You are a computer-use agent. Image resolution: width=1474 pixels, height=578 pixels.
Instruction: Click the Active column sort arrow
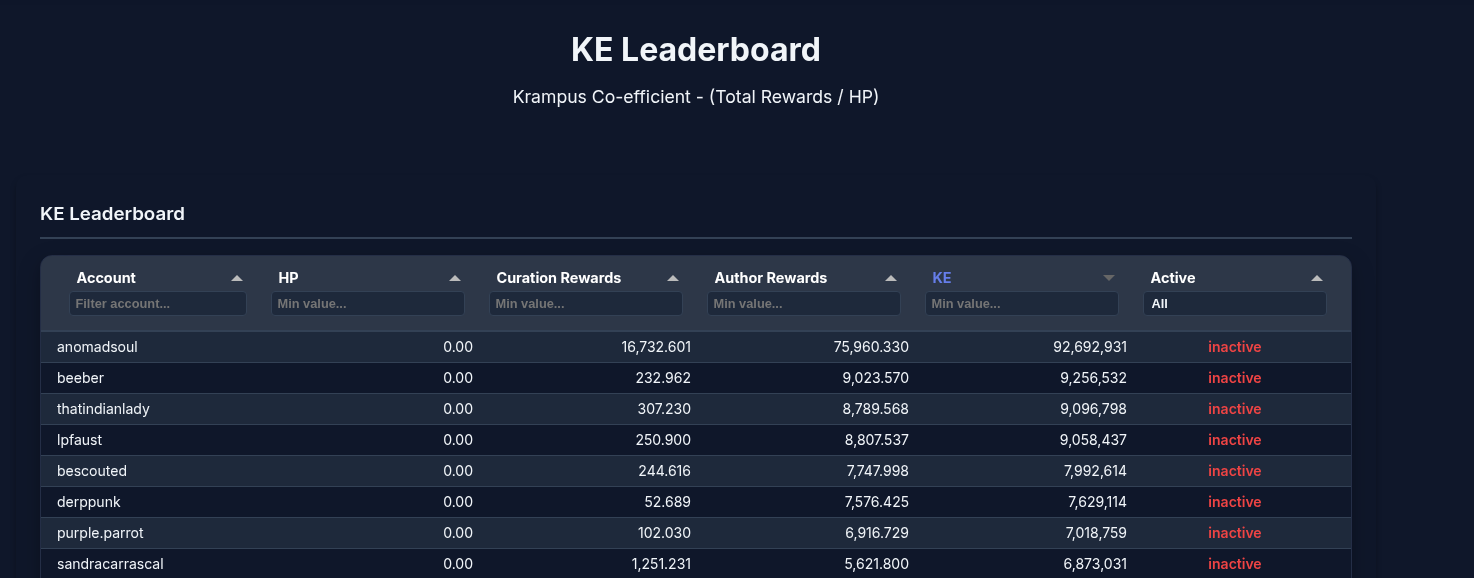pyautogui.click(x=1317, y=278)
